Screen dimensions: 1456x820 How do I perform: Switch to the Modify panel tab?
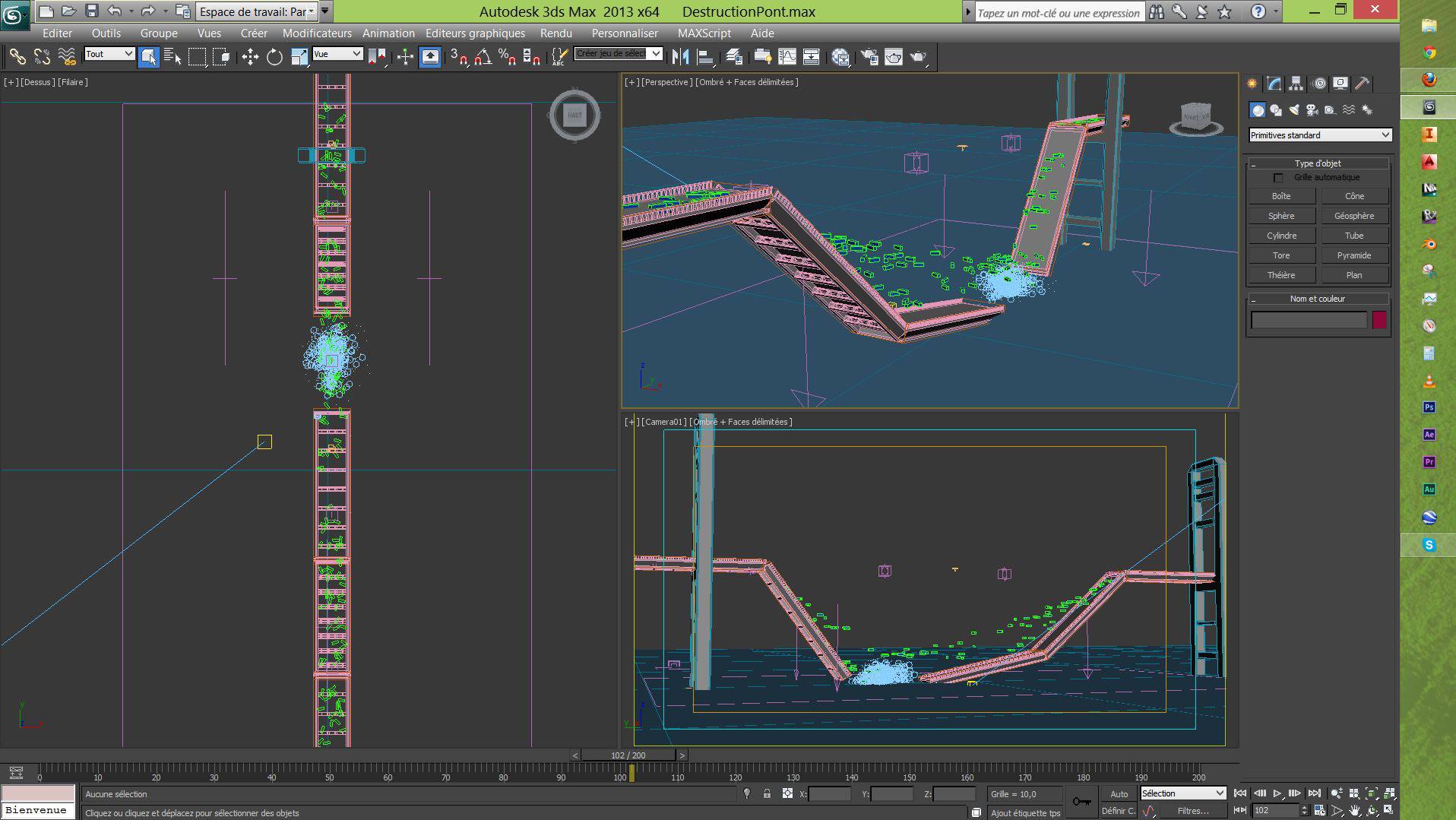point(1274,84)
